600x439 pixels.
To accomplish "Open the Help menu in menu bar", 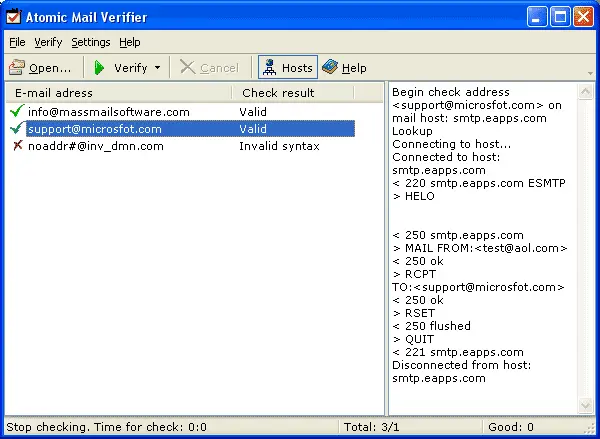I will point(130,42).
